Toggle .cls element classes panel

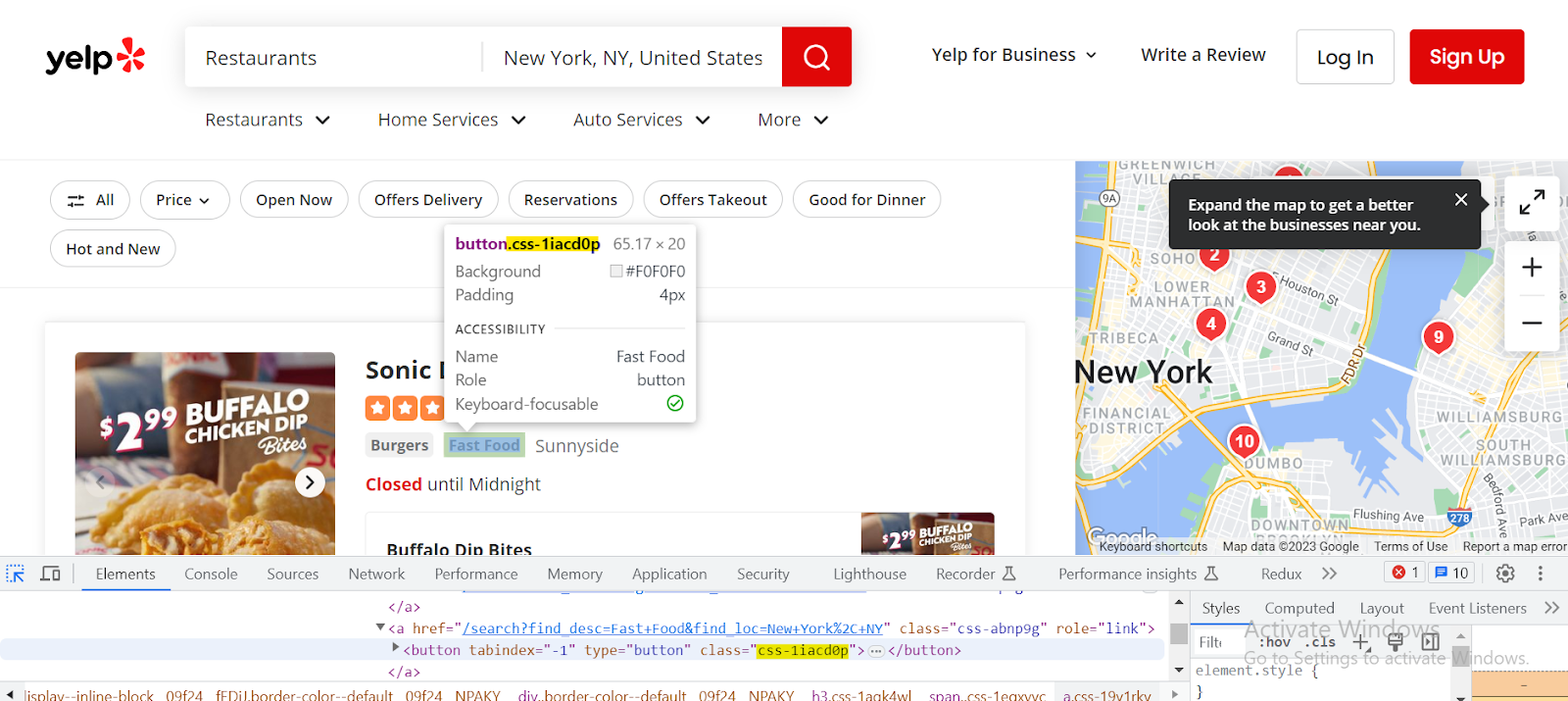[x=1322, y=642]
